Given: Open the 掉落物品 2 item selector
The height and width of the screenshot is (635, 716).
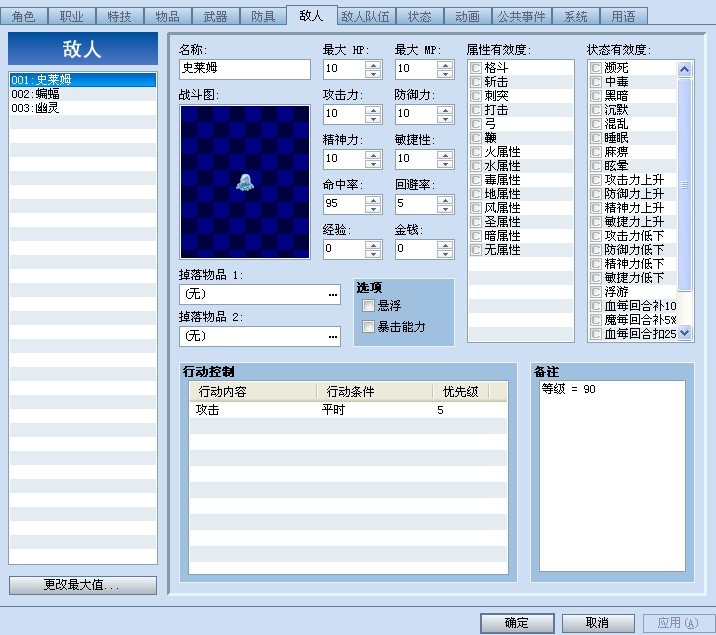Looking at the screenshot, I should (333, 336).
